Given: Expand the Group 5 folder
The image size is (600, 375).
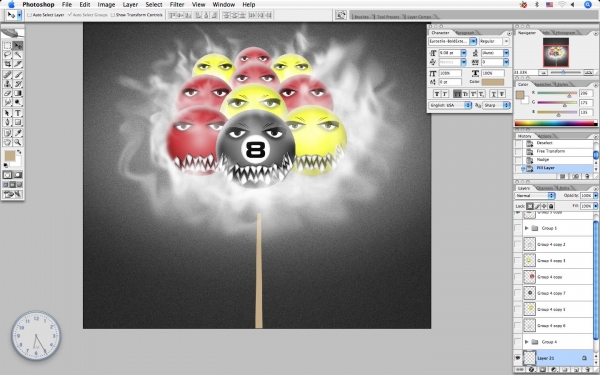Looking at the screenshot, I should pos(527,228).
